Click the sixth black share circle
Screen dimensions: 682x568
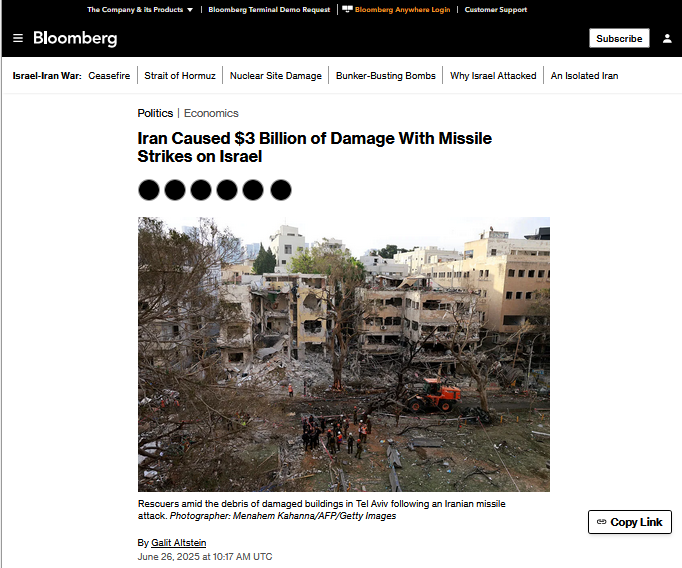(281, 190)
